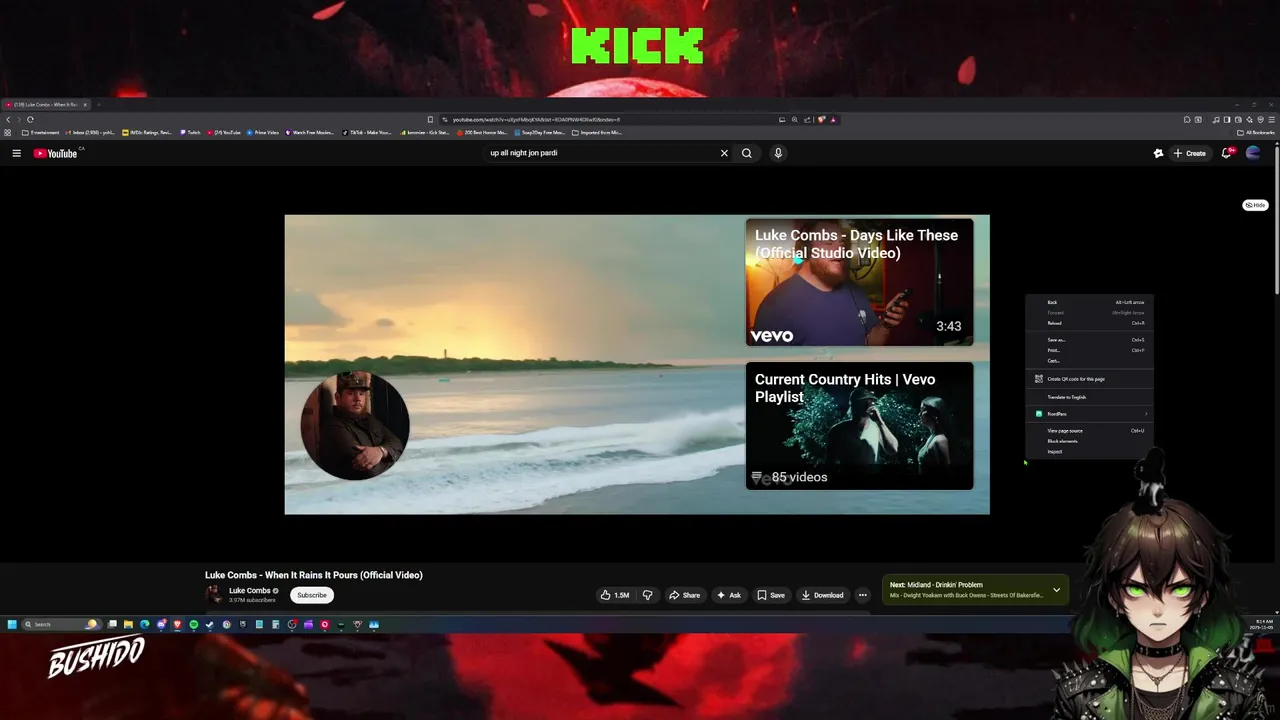This screenshot has height=720, width=1280.
Task: Open more actions three-dot menu
Action: (862, 595)
